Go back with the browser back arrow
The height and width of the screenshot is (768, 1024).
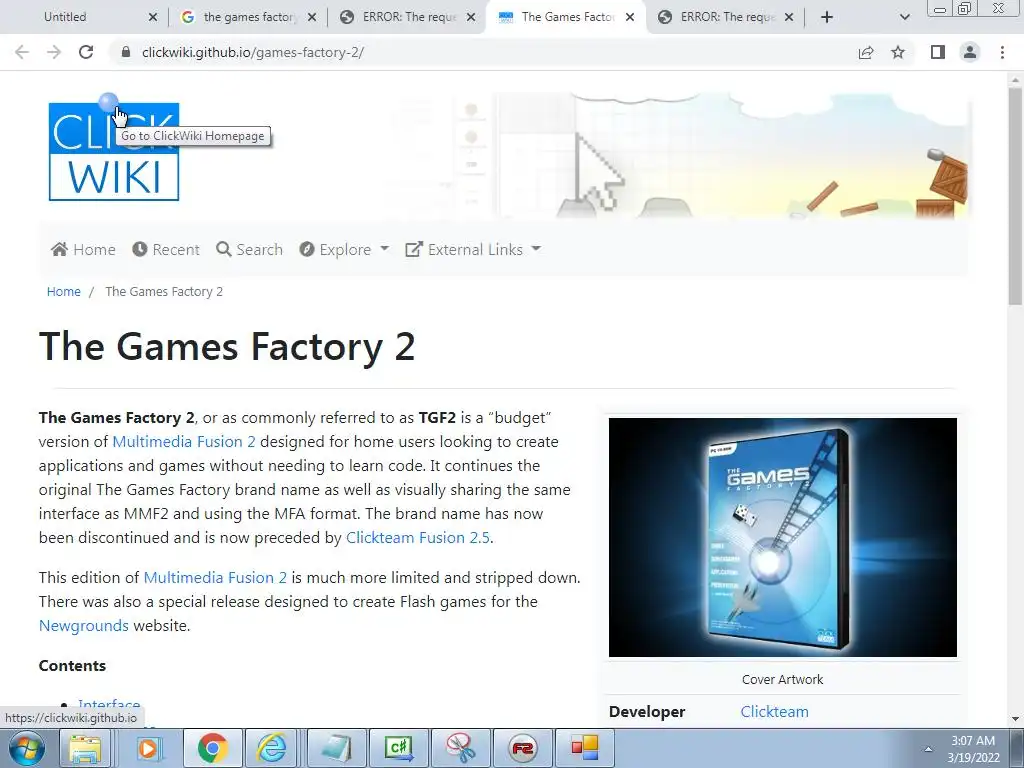tap(22, 52)
